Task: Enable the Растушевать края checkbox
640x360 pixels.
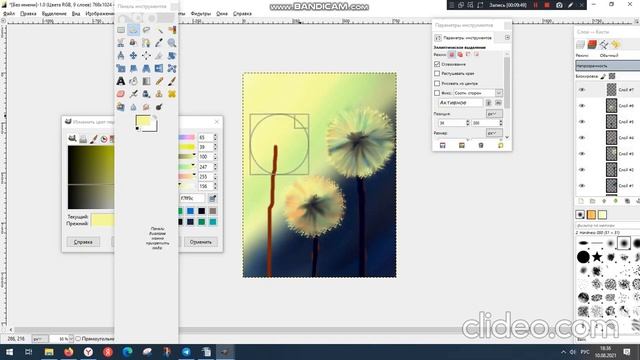Action: pyautogui.click(x=437, y=73)
